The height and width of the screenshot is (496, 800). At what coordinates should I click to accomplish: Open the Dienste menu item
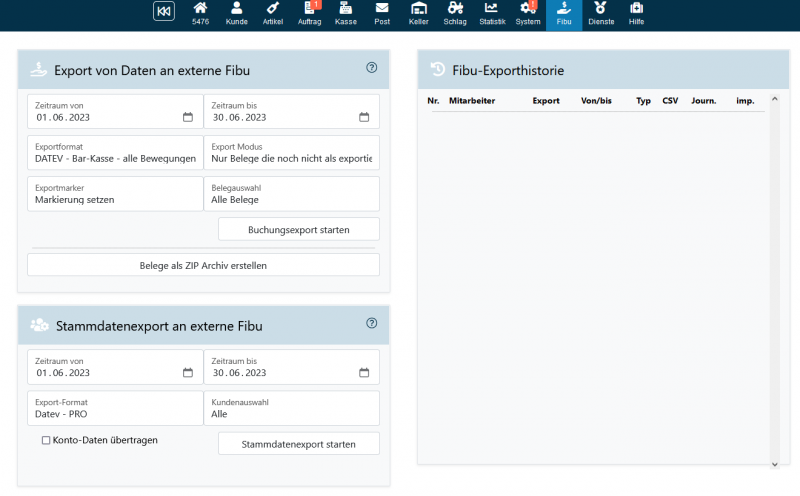(x=601, y=13)
